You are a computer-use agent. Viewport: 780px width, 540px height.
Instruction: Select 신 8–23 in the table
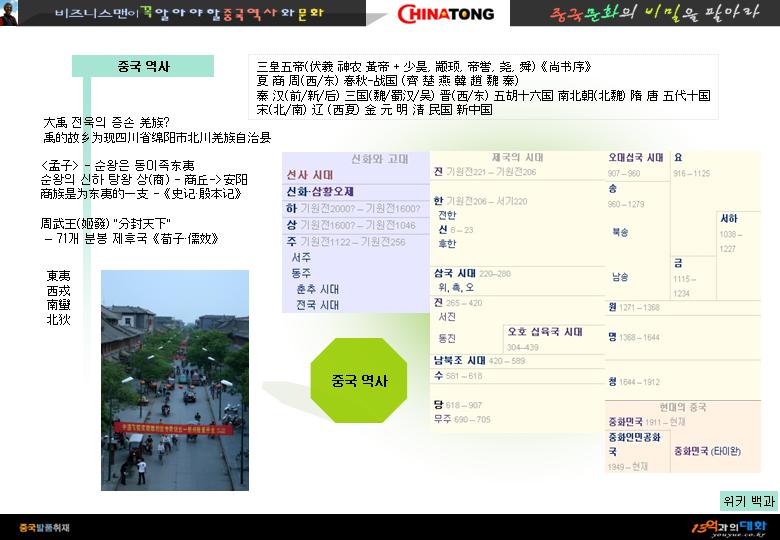456,230
